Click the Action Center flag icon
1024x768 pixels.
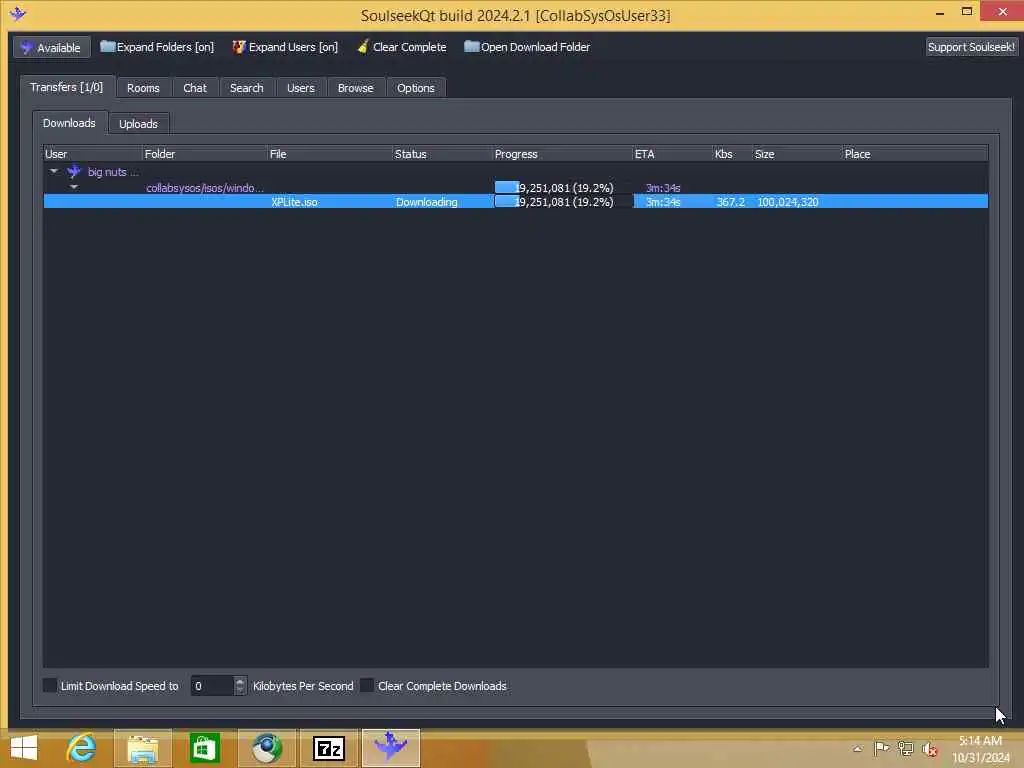point(881,748)
